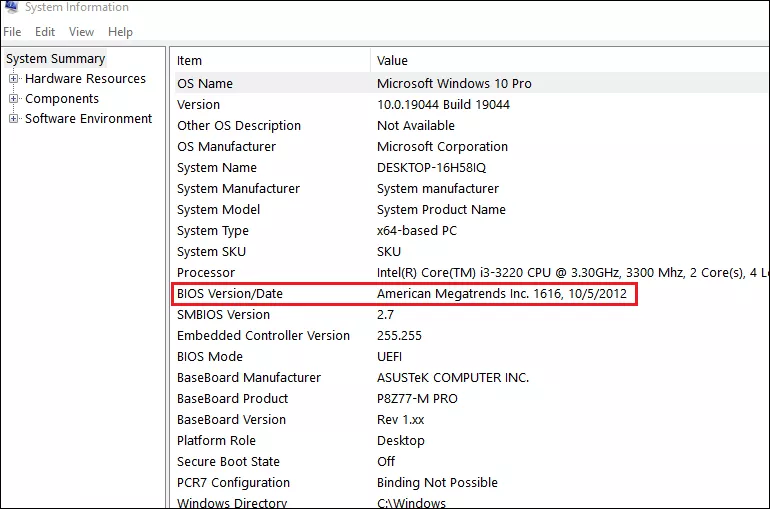This screenshot has height=509, width=770.
Task: Select the BIOS Version/Date row label
Action: (x=230, y=294)
